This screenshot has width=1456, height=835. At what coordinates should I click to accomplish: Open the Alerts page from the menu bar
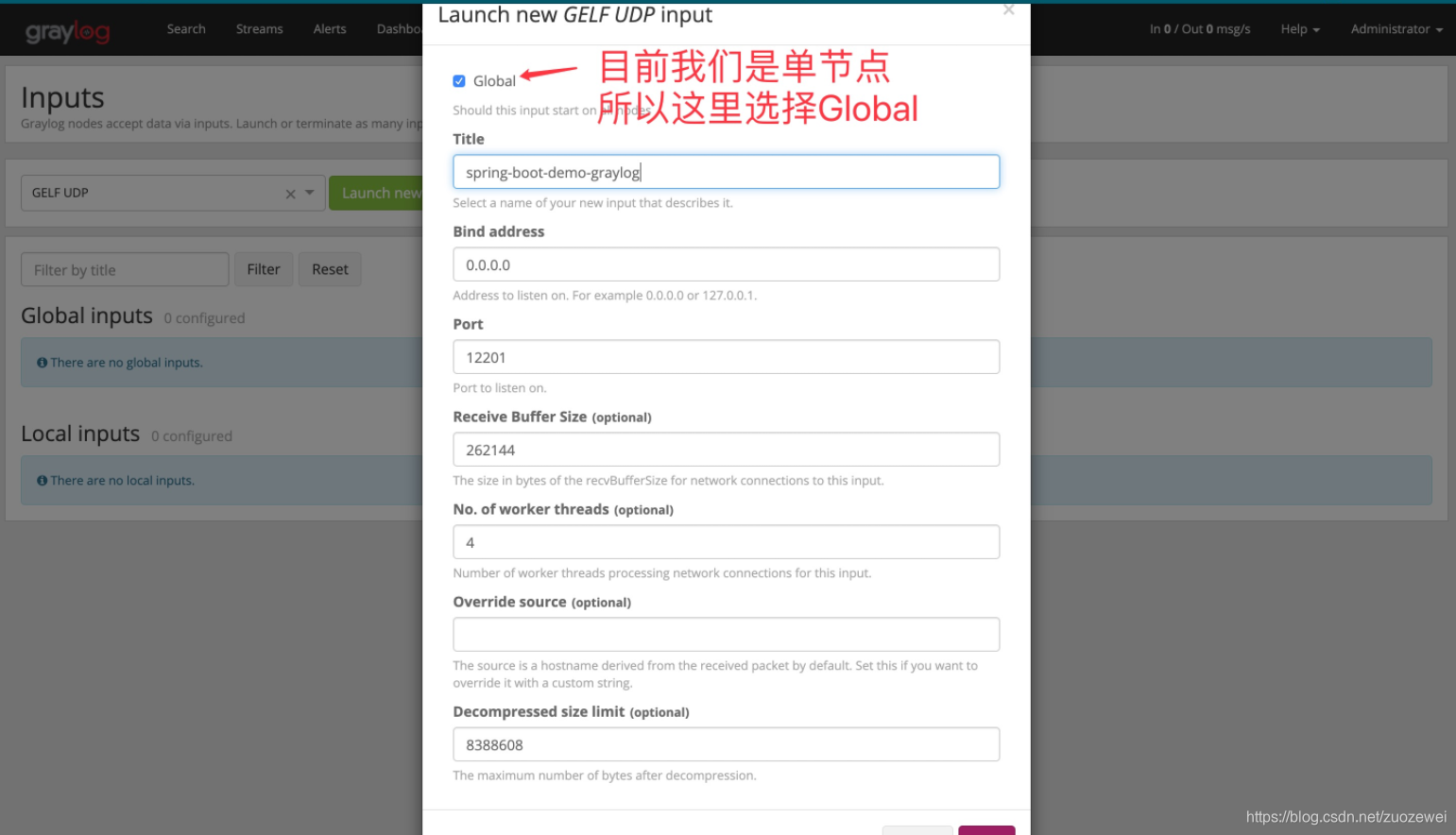tap(329, 29)
